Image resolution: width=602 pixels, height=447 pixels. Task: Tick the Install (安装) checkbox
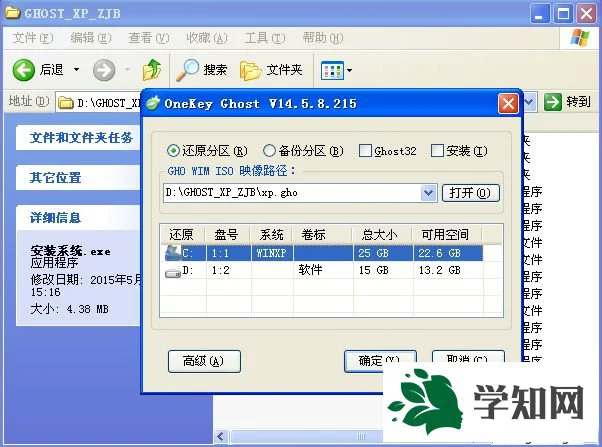pos(437,151)
